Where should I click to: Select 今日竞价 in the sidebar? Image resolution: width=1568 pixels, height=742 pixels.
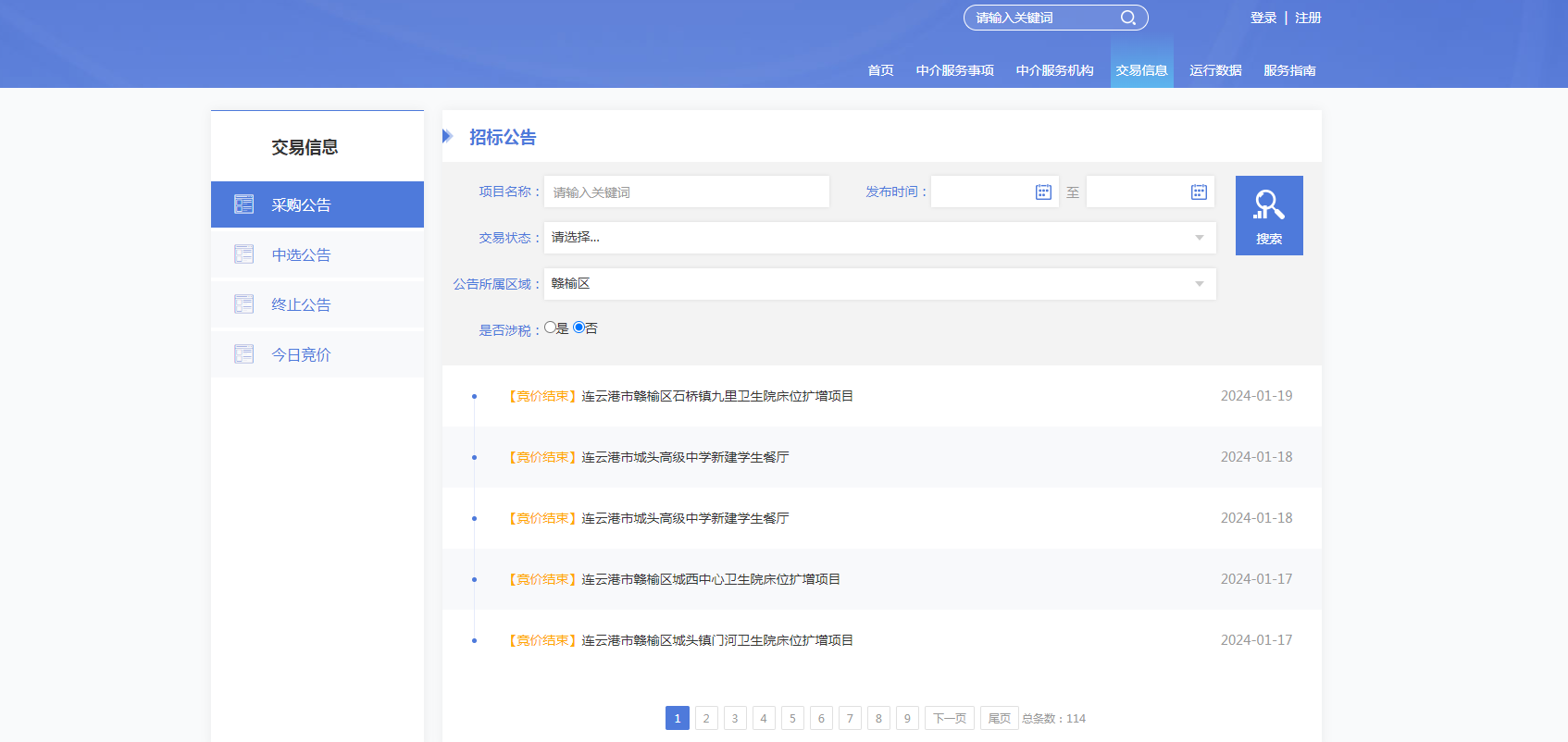click(x=317, y=354)
